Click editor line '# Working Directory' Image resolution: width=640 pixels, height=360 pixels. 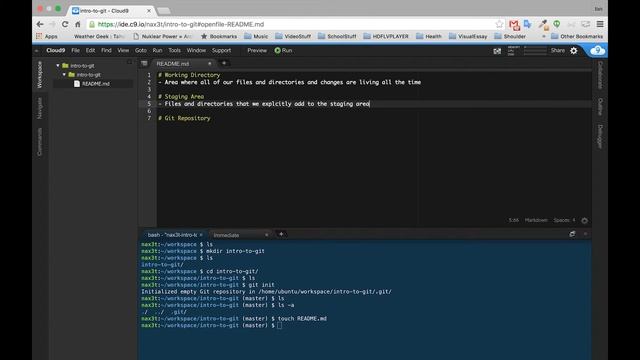pyautogui.click(x=189, y=75)
